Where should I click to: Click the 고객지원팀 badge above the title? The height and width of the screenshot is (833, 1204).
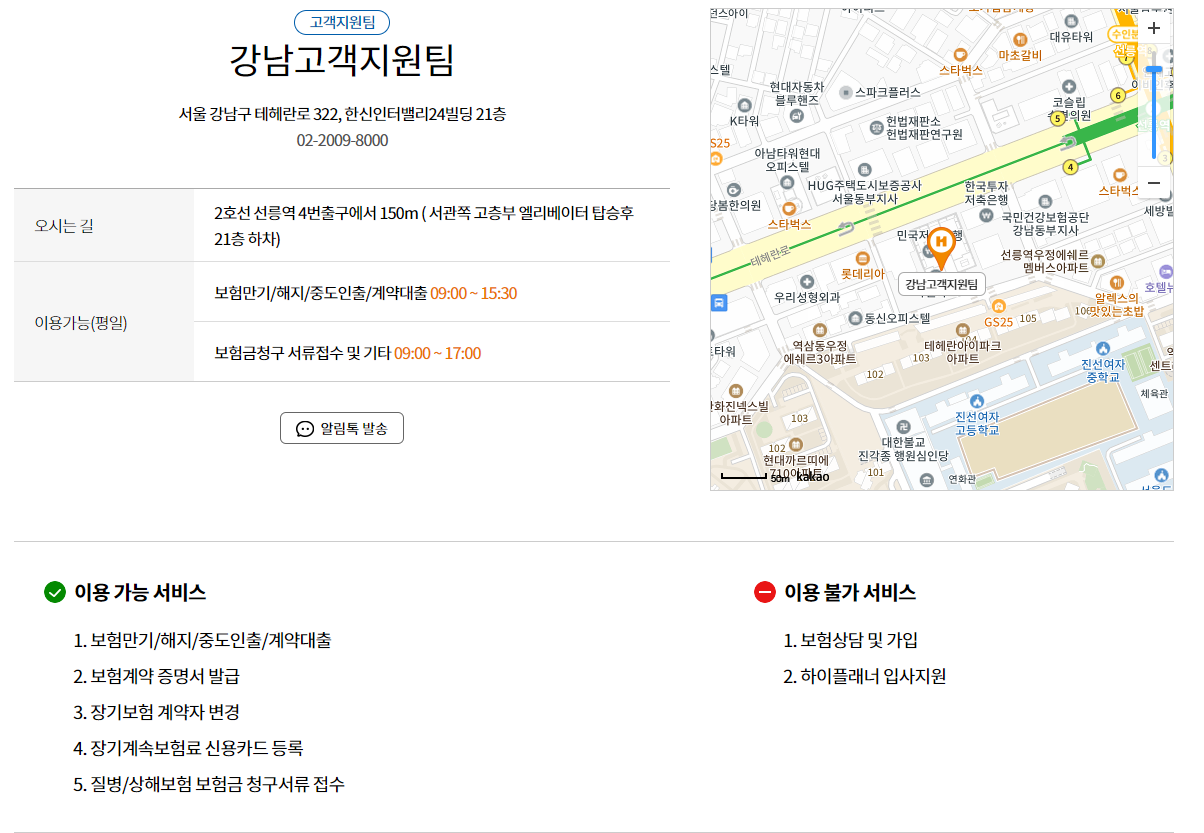coord(342,22)
